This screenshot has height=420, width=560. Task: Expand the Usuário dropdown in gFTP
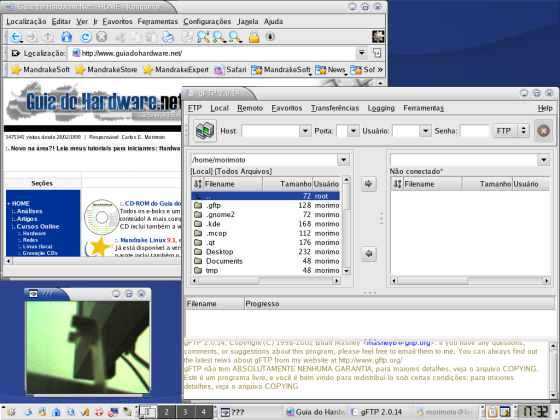(x=425, y=131)
